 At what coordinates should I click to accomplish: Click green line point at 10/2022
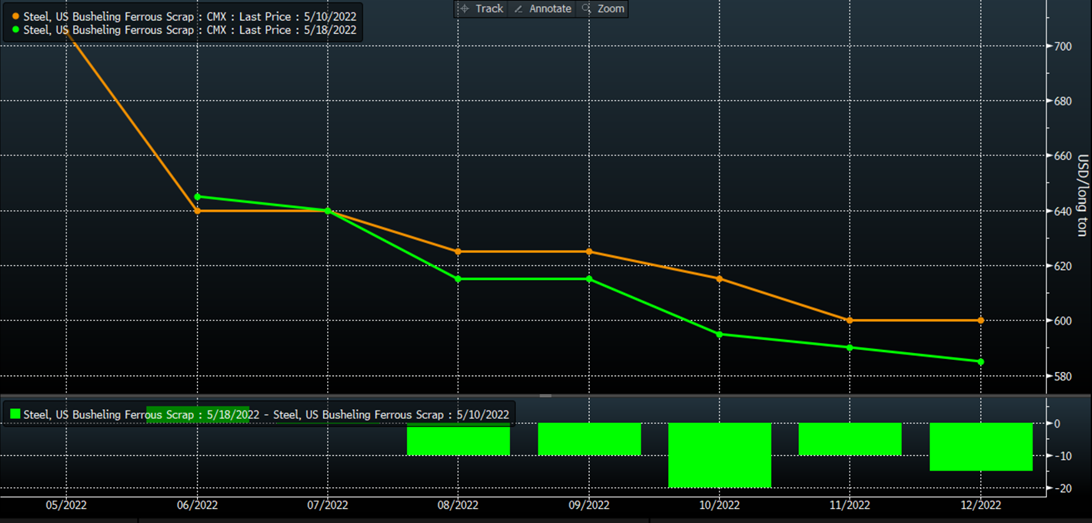719,334
